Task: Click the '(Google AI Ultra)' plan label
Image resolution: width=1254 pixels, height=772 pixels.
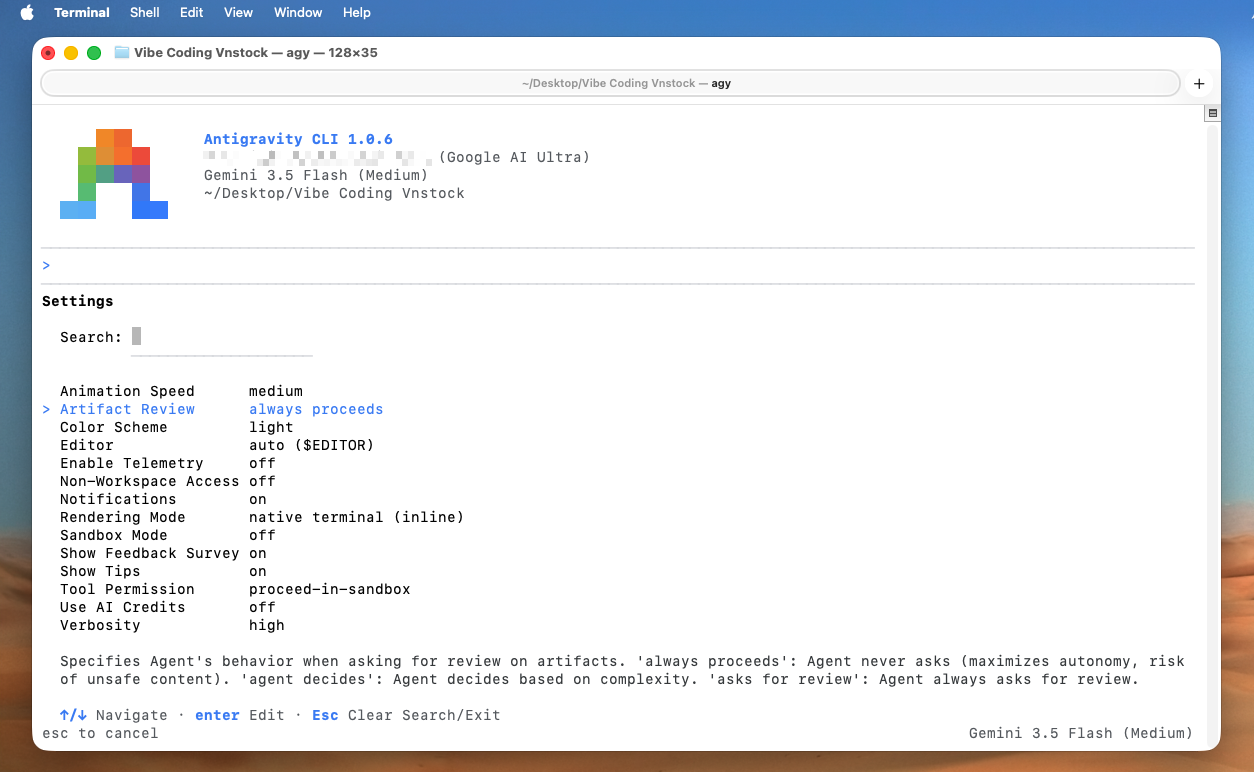Action: [x=514, y=157]
